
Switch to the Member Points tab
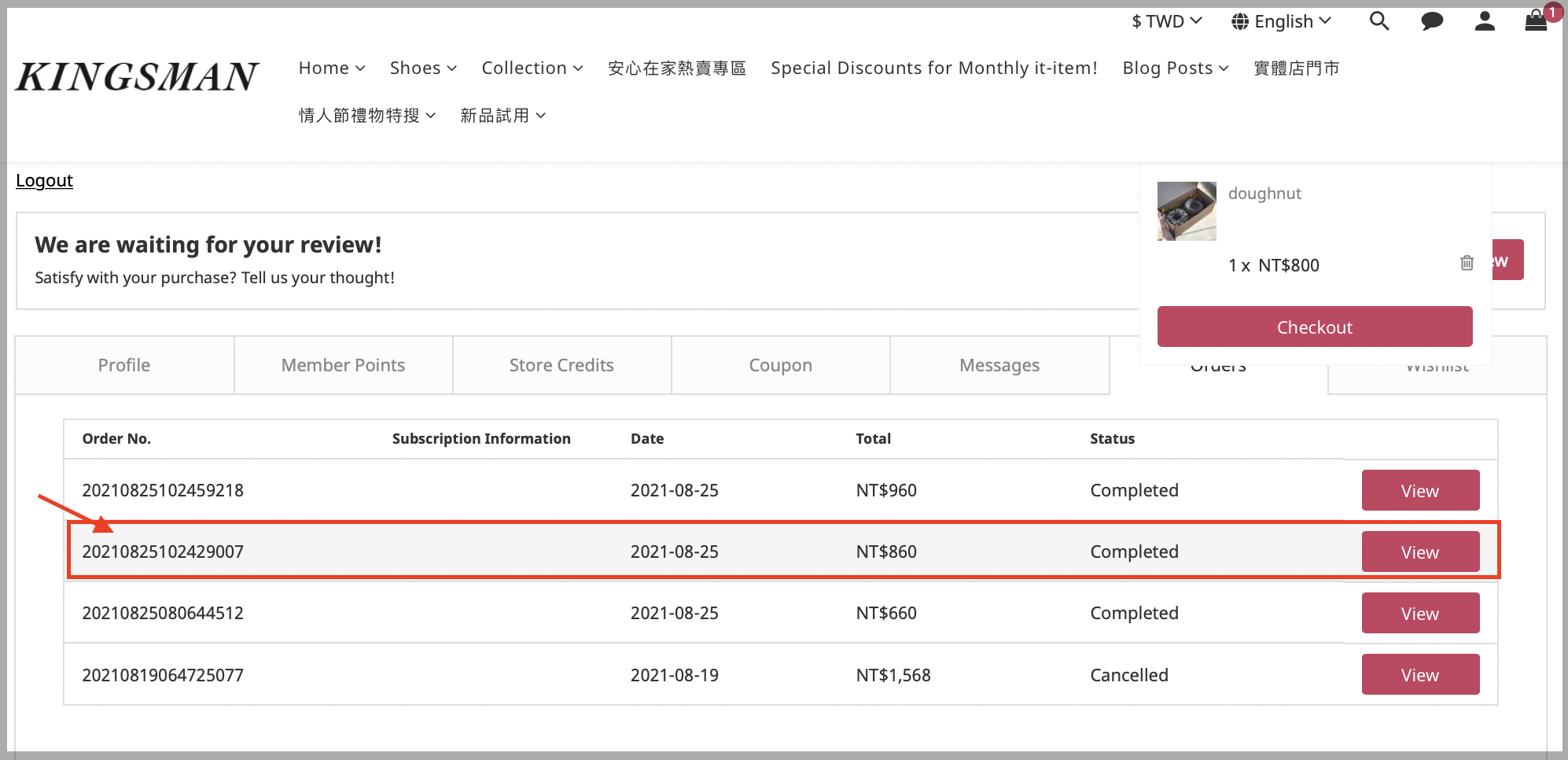(x=344, y=365)
